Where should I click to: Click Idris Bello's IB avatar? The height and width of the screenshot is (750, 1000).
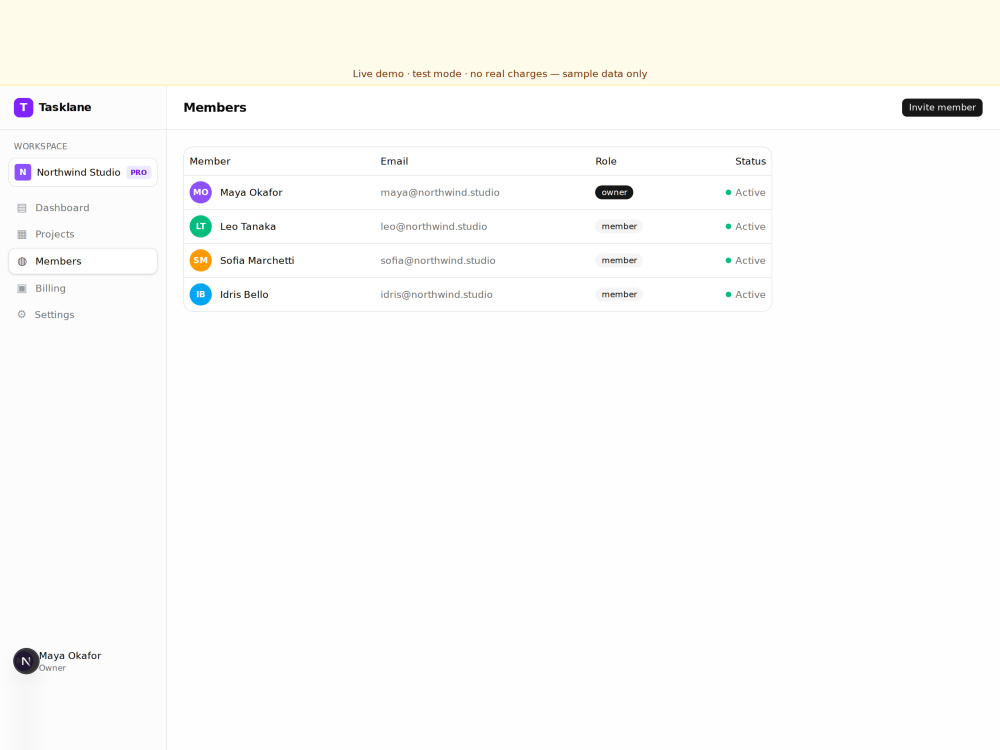[x=201, y=295]
